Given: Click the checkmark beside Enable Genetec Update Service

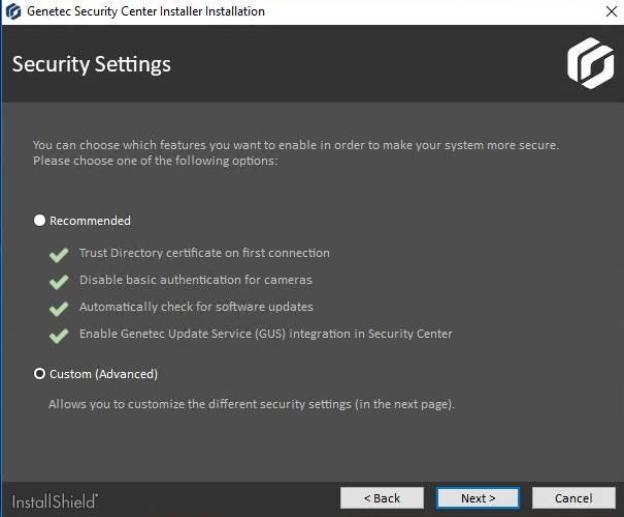Looking at the screenshot, I should coord(59,335).
